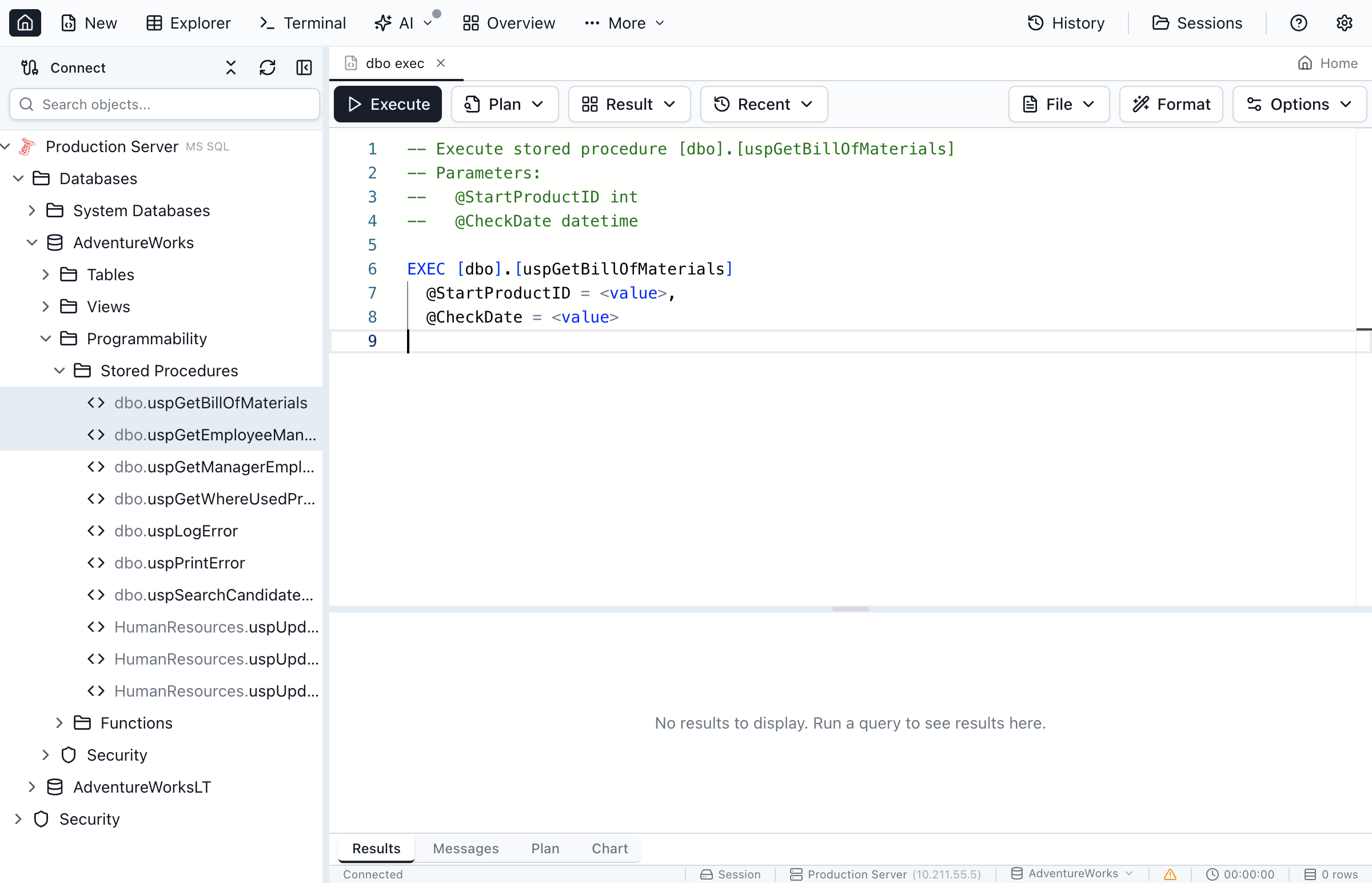
Task: Open application settings
Action: pos(1345,23)
